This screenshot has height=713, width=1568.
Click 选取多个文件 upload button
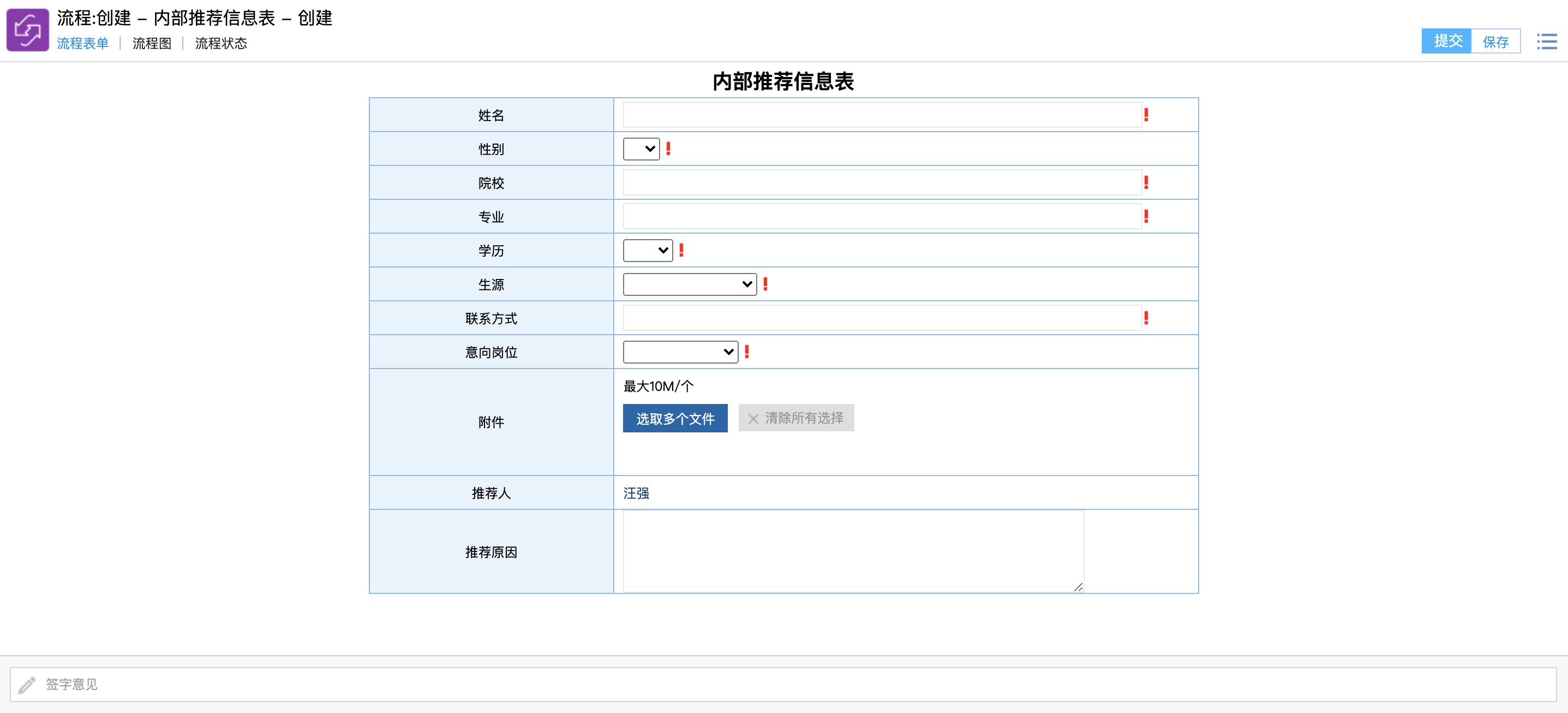point(674,418)
